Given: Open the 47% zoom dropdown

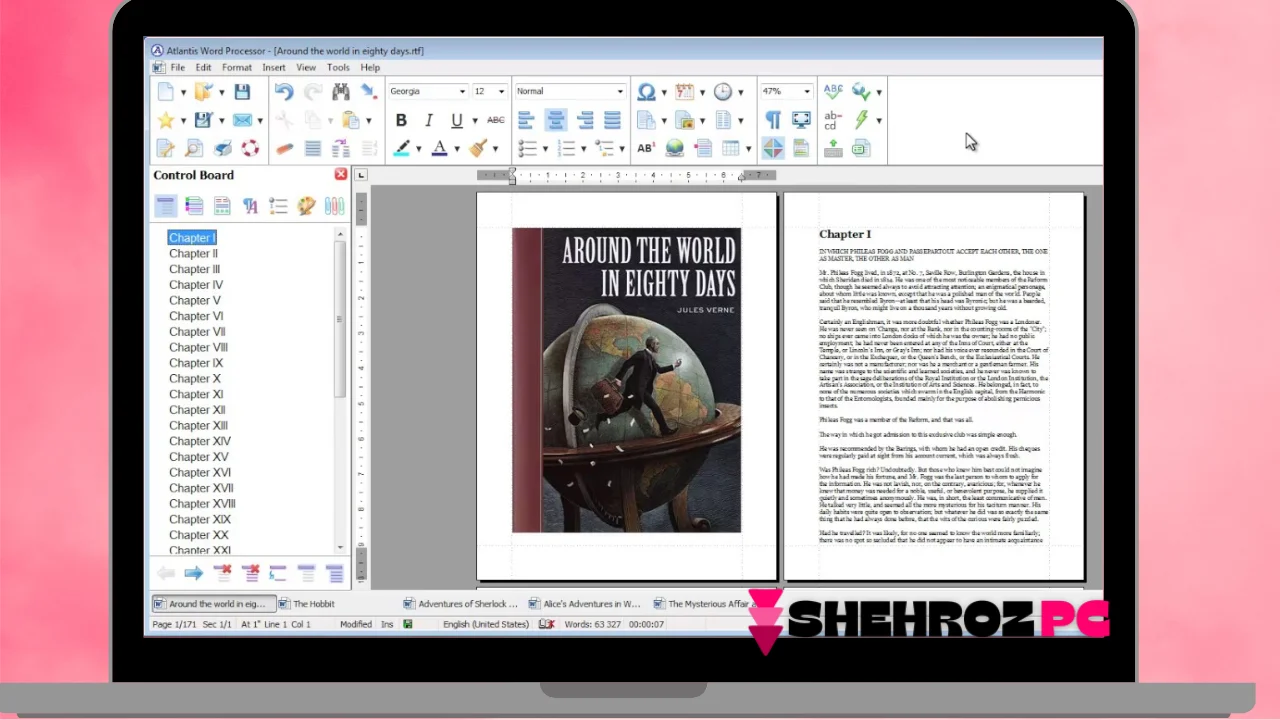Looking at the screenshot, I should [806, 92].
